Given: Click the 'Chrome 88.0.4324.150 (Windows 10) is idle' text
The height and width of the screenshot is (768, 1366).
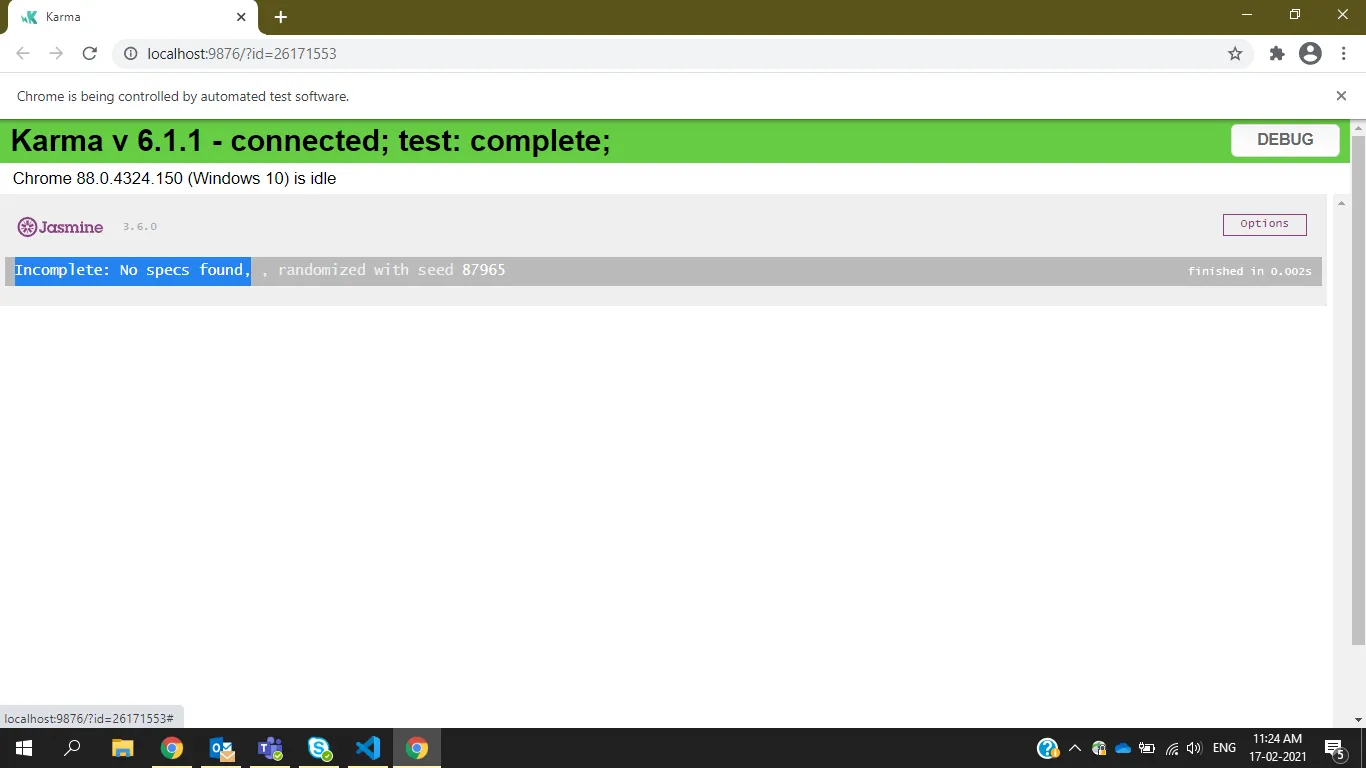Looking at the screenshot, I should (175, 178).
